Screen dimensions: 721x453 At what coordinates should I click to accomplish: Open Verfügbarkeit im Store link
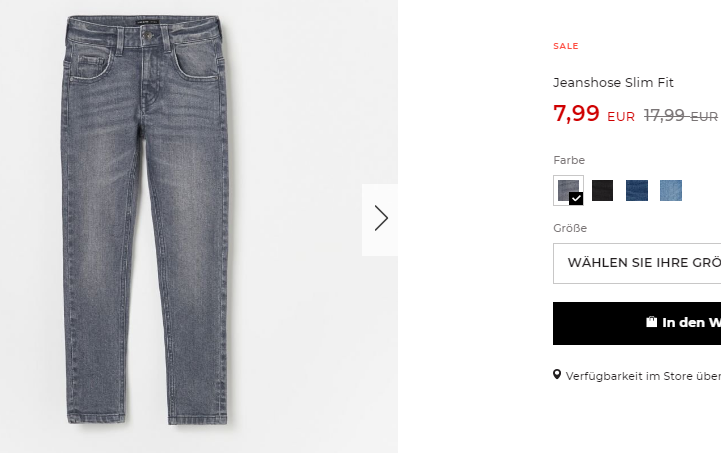(x=643, y=376)
